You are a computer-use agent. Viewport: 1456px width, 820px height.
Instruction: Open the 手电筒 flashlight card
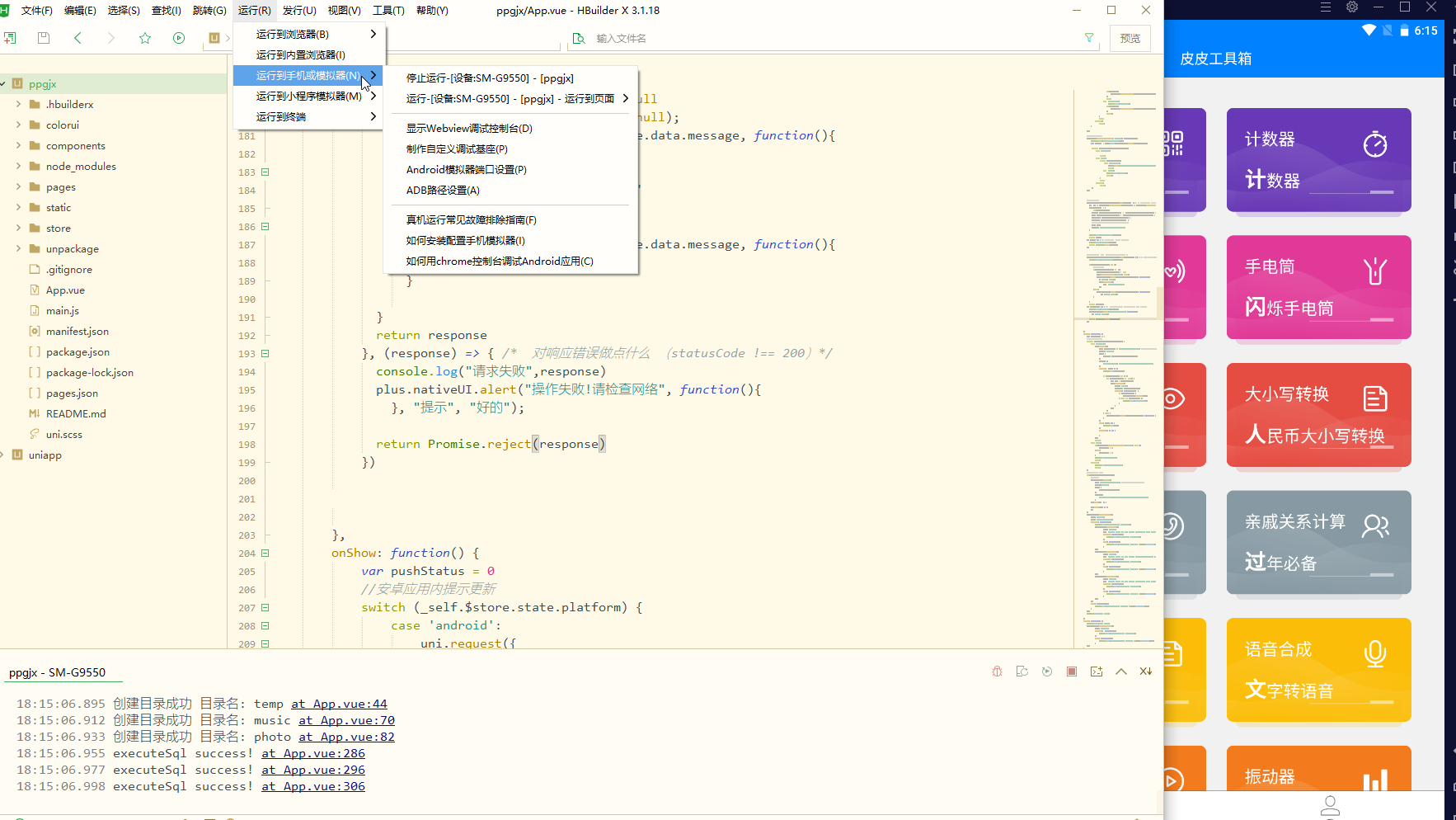click(1318, 288)
